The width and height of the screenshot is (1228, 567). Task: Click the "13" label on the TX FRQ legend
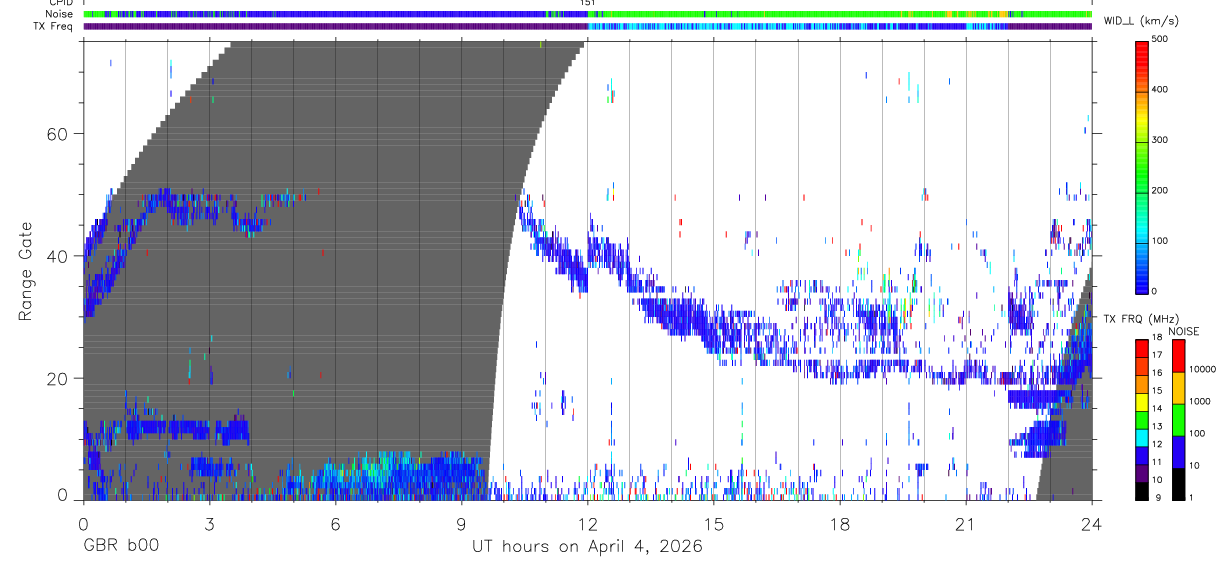click(1158, 426)
